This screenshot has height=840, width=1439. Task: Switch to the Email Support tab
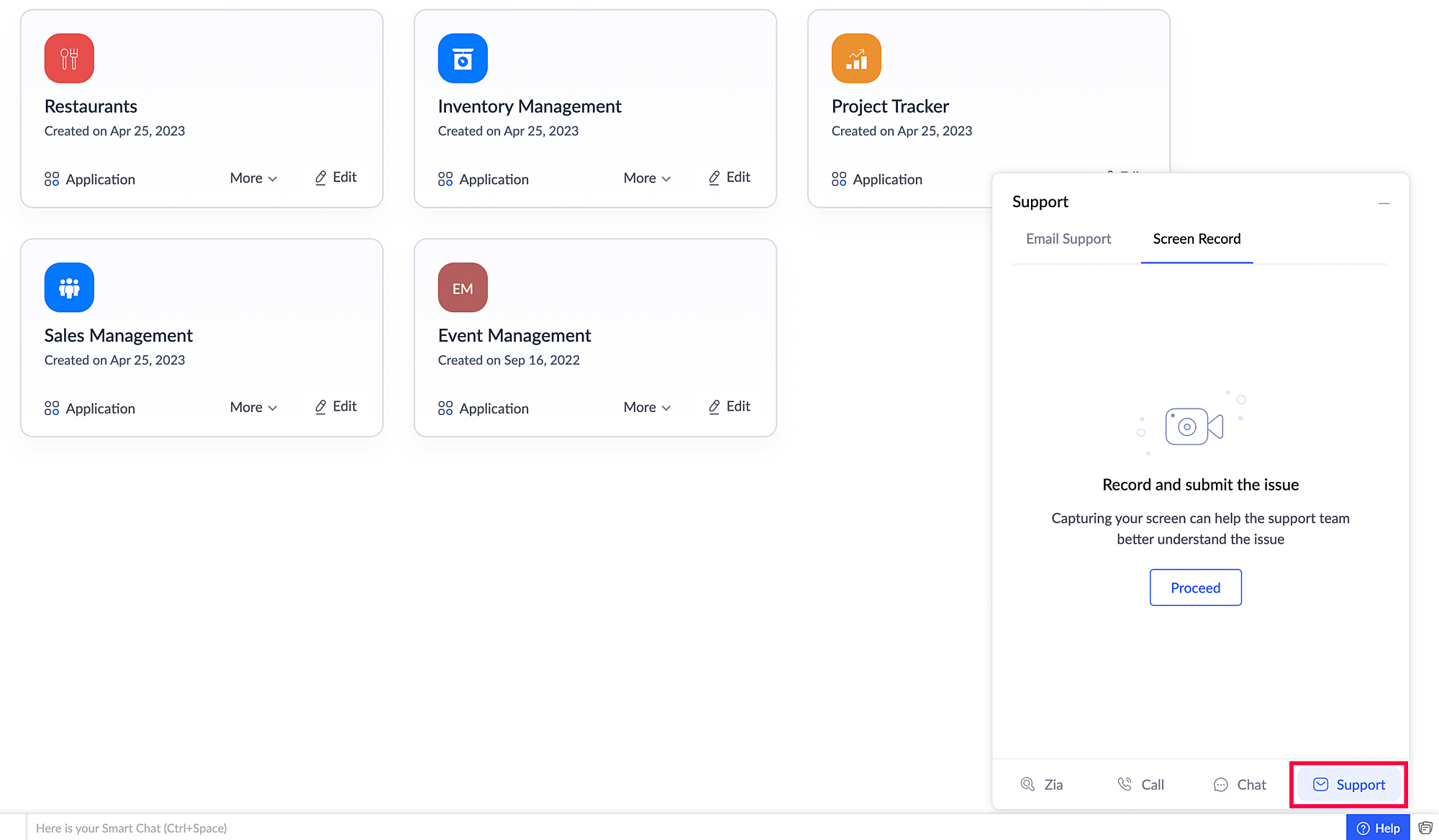point(1068,239)
